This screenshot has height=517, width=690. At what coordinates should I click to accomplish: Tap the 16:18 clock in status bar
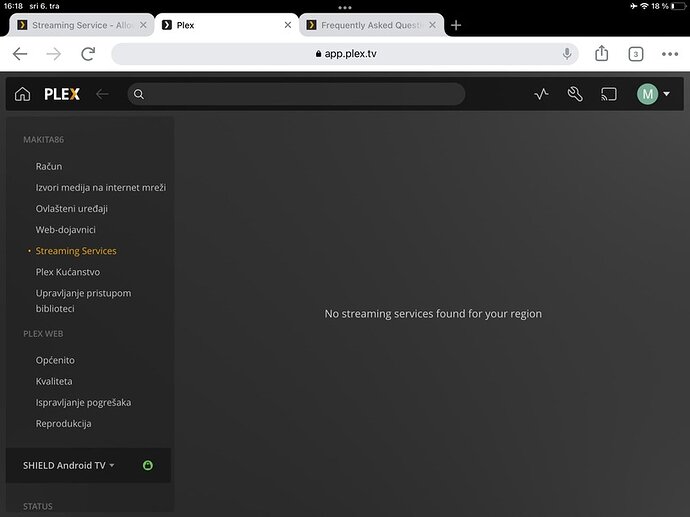click(13, 6)
